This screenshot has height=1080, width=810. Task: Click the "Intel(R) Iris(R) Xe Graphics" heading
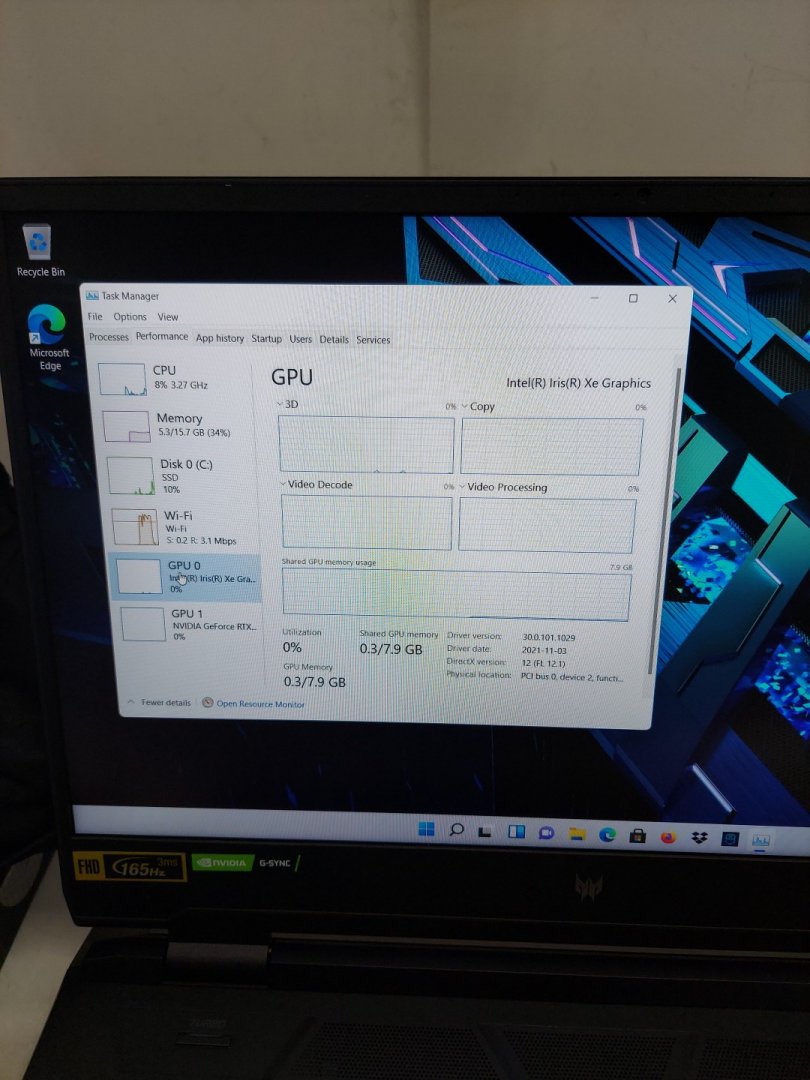(x=579, y=383)
